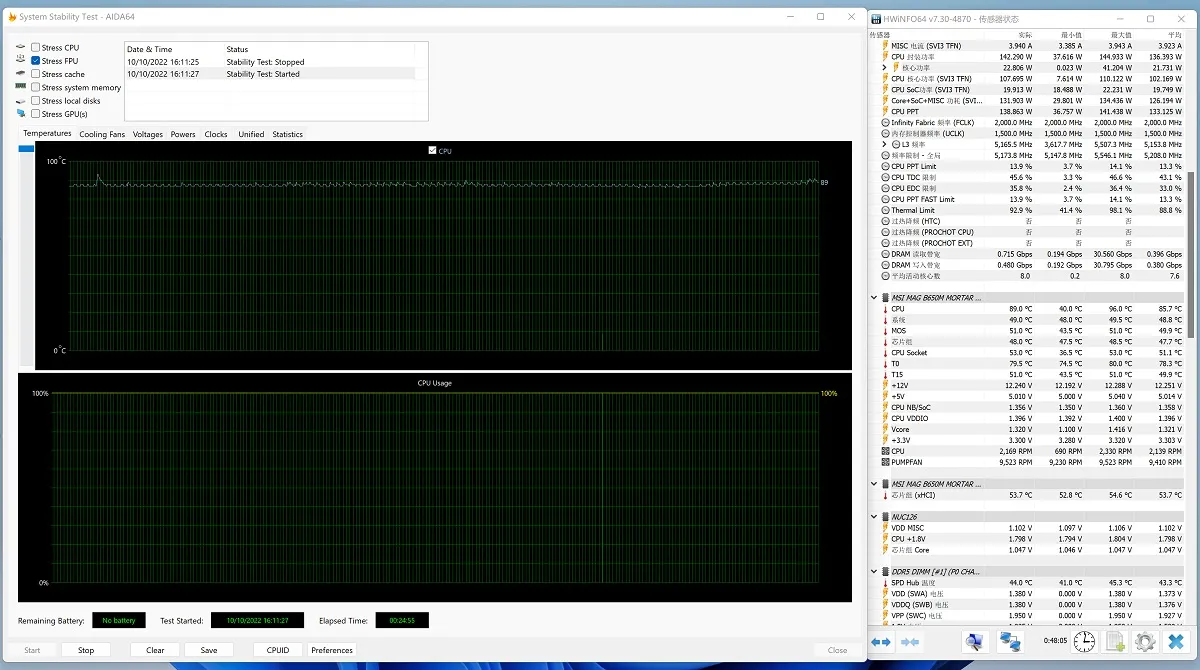
Task: Collapse the first MSI MAG B650M MORTAR group
Action: click(x=875, y=298)
